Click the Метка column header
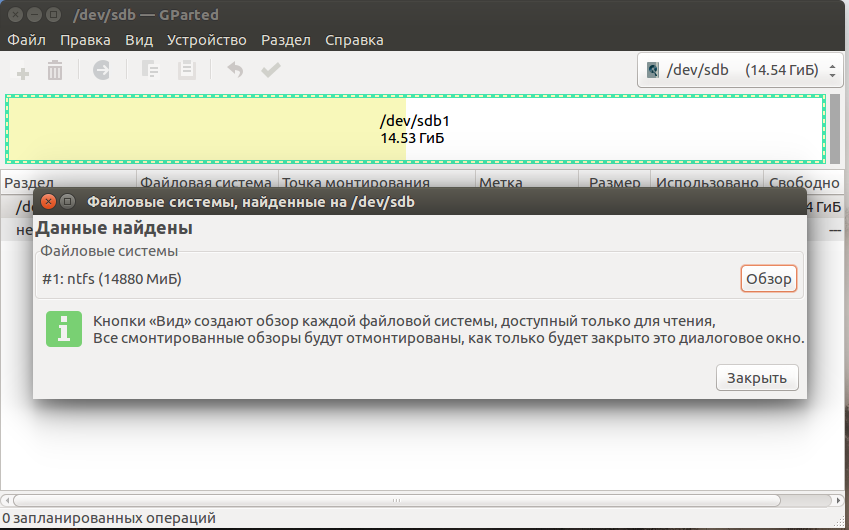Screen dimensions: 849x530 [527, 181]
